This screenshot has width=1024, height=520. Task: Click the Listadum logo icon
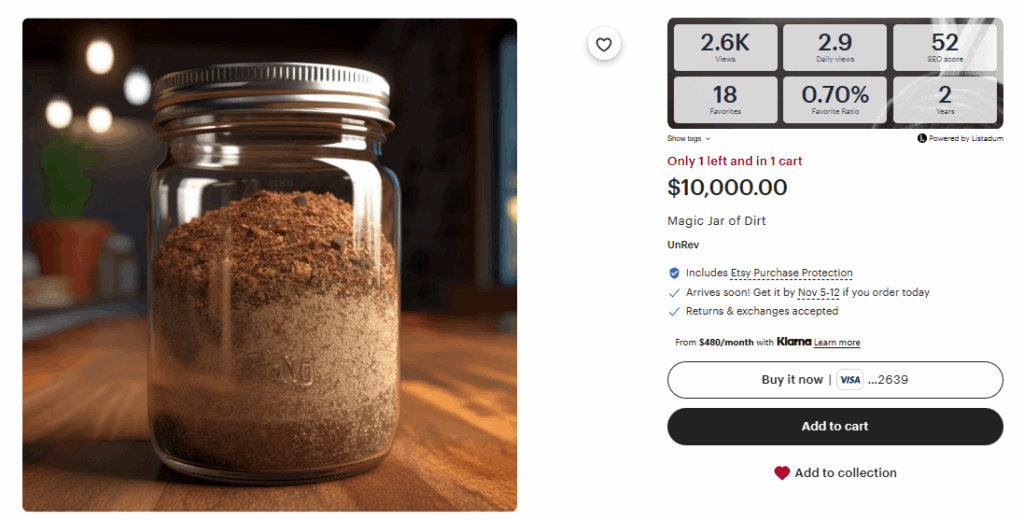[x=921, y=138]
